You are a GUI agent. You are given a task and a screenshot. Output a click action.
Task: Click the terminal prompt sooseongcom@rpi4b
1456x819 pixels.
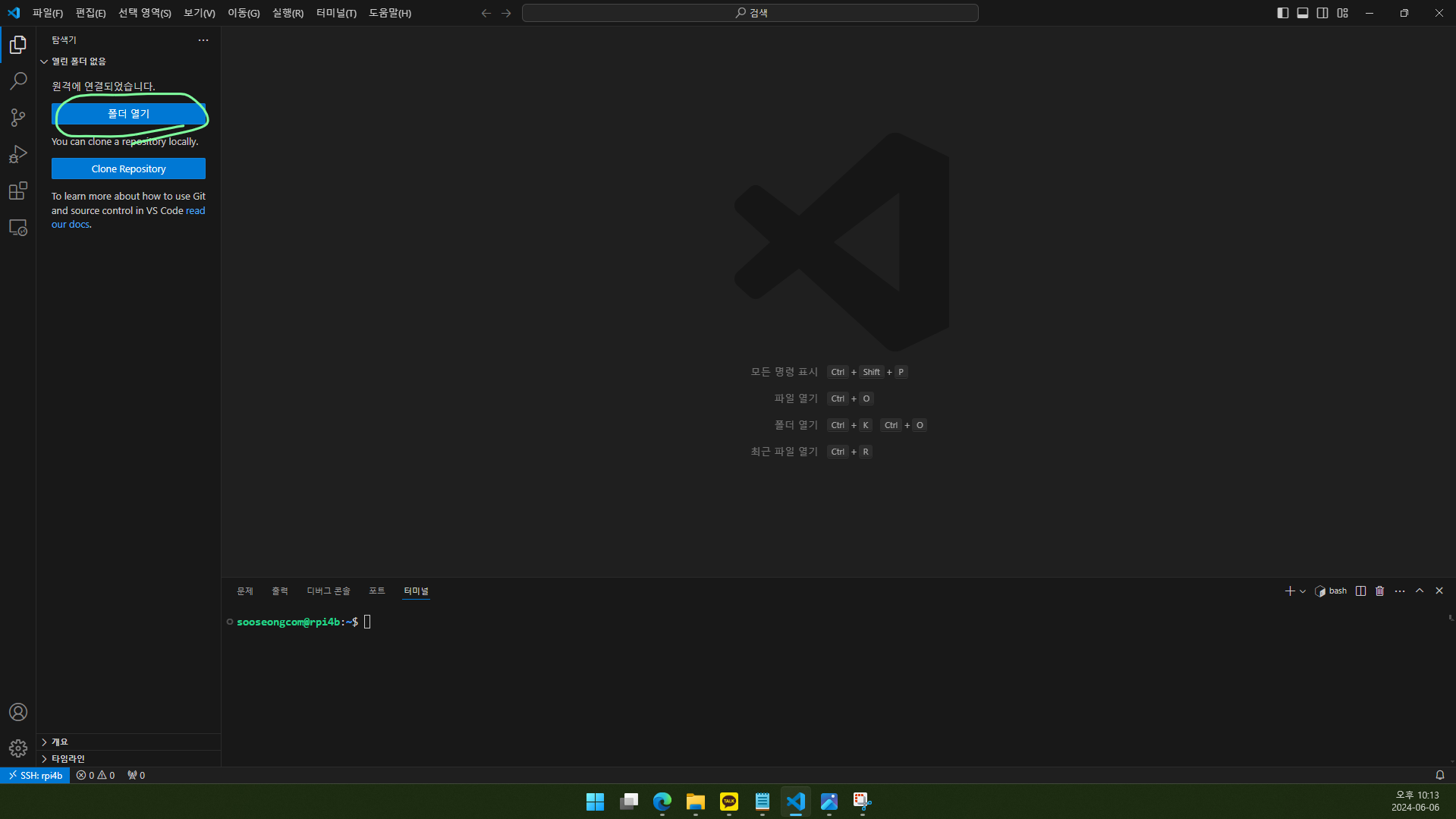pos(288,622)
